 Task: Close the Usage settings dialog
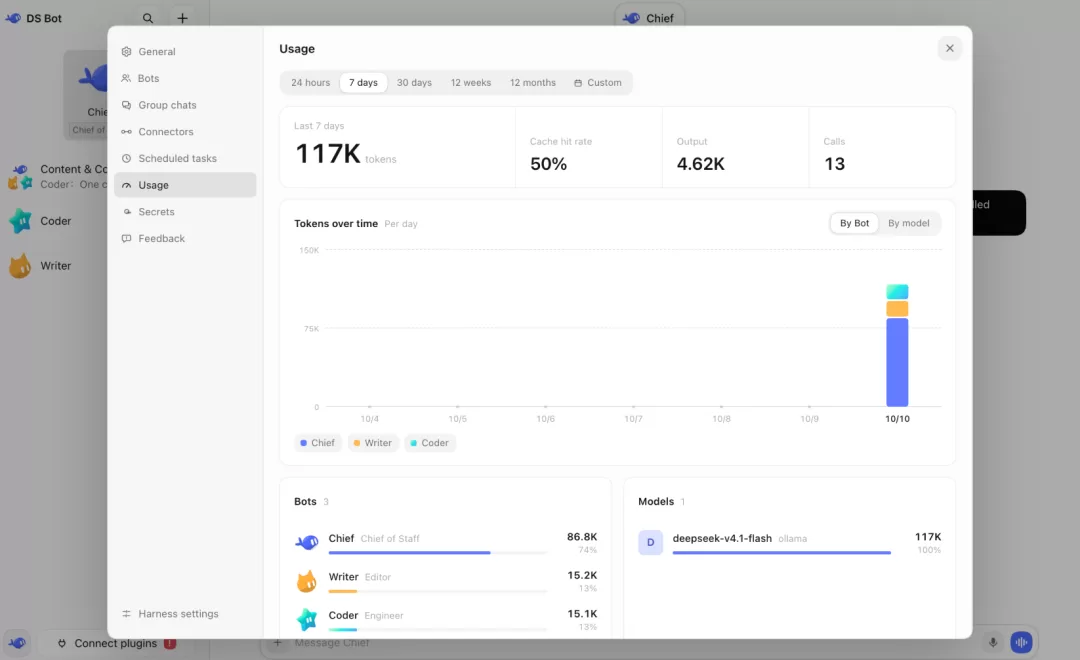950,48
